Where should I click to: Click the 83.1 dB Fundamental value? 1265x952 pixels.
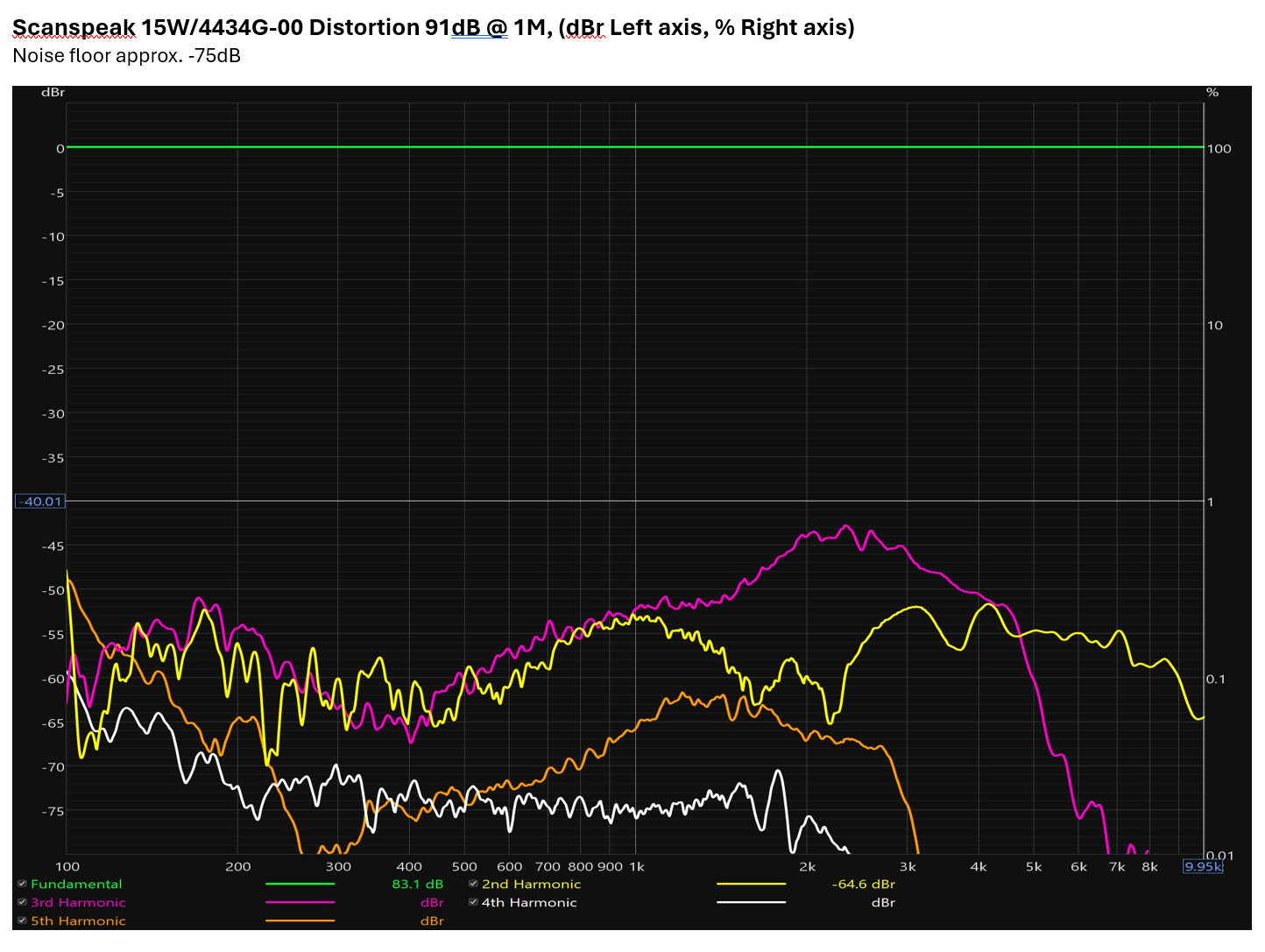[418, 885]
